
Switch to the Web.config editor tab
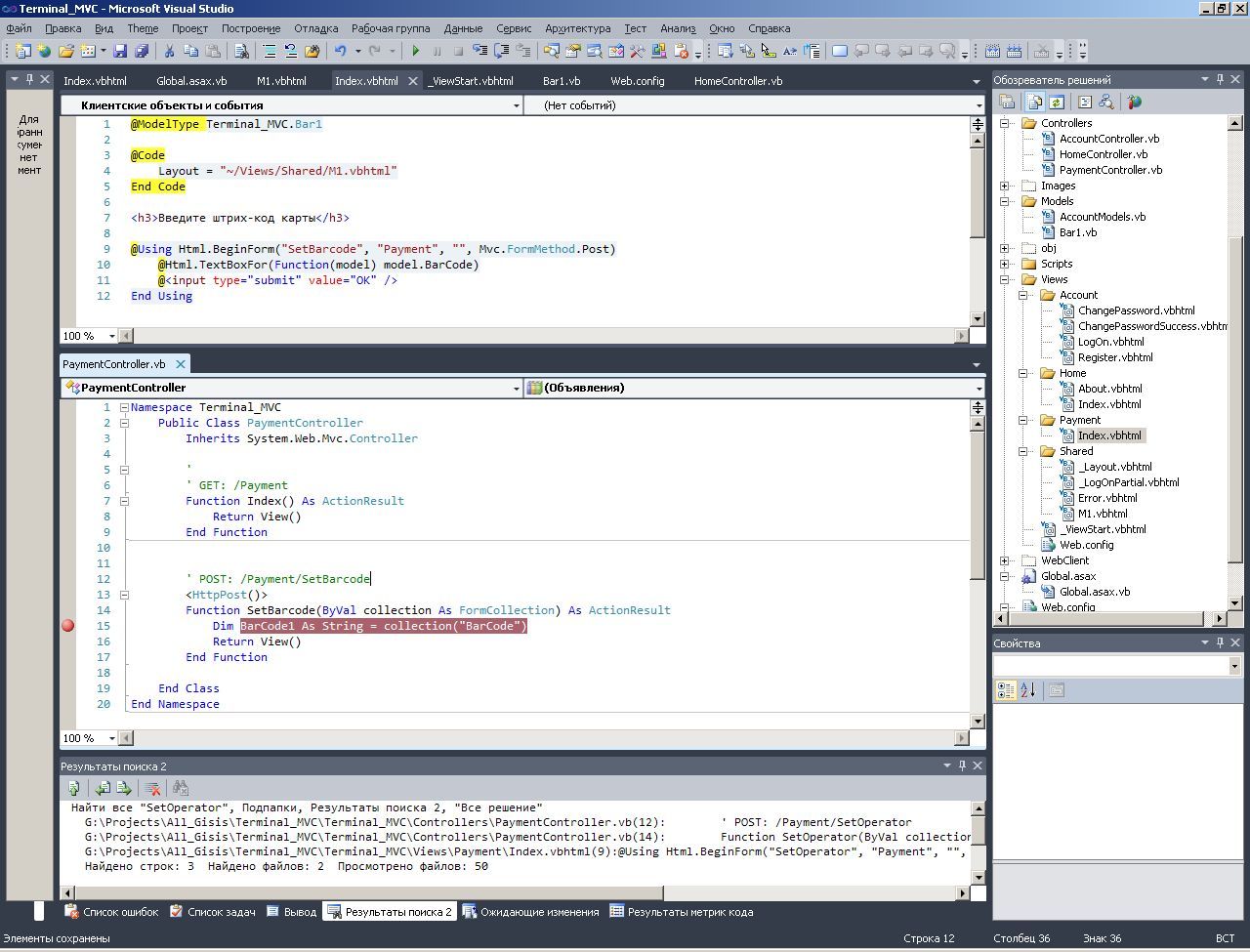pyautogui.click(x=637, y=81)
